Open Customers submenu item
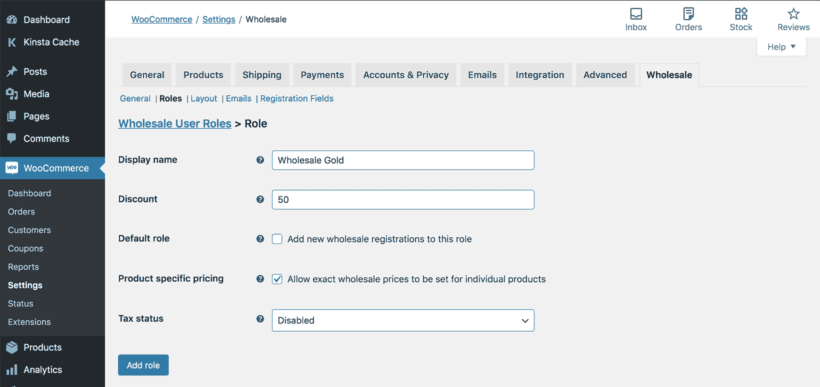Image resolution: width=820 pixels, height=387 pixels. (29, 230)
